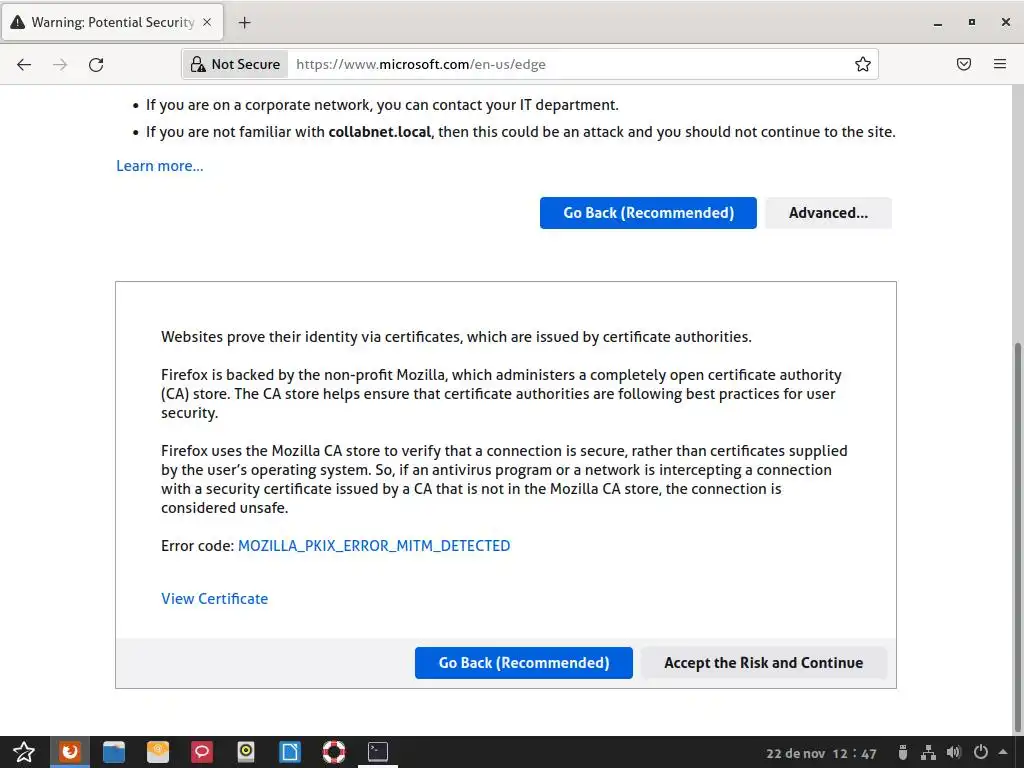
Task: Bookmark this page with the star icon
Action: (863, 64)
